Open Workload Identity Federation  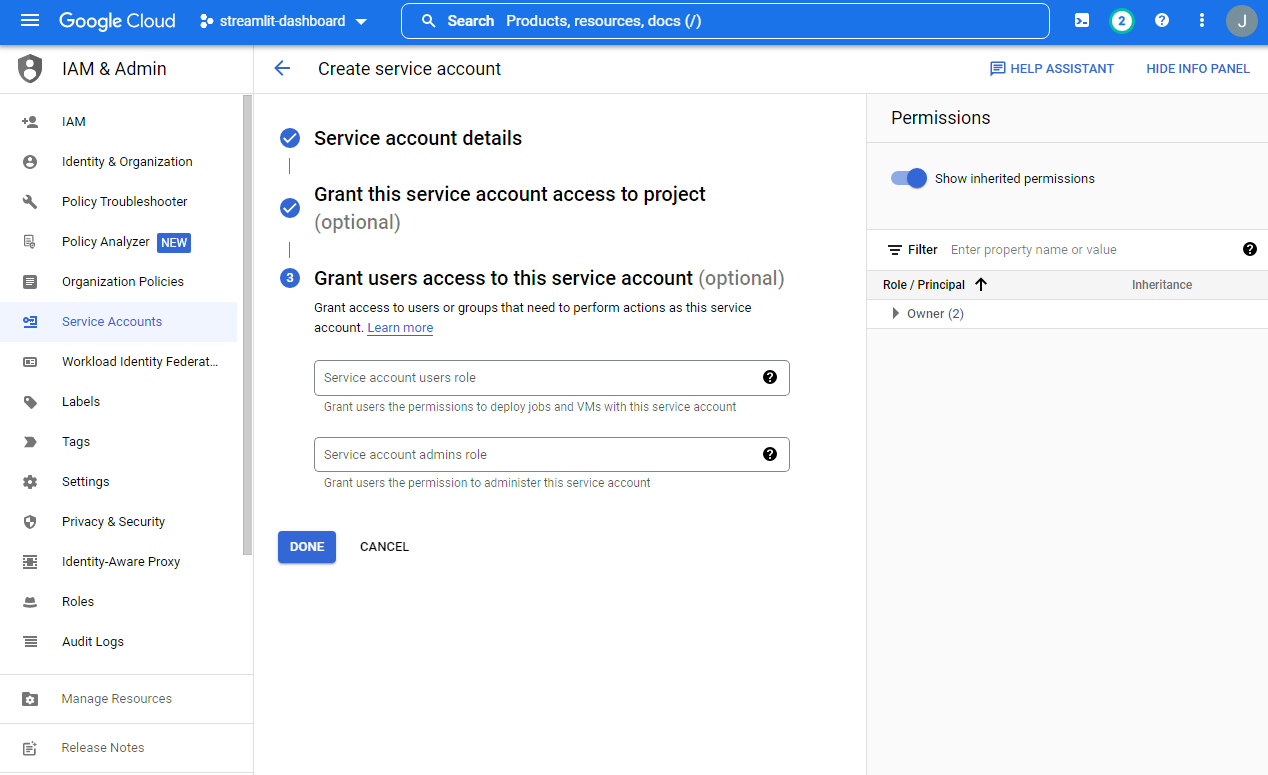pos(119,362)
